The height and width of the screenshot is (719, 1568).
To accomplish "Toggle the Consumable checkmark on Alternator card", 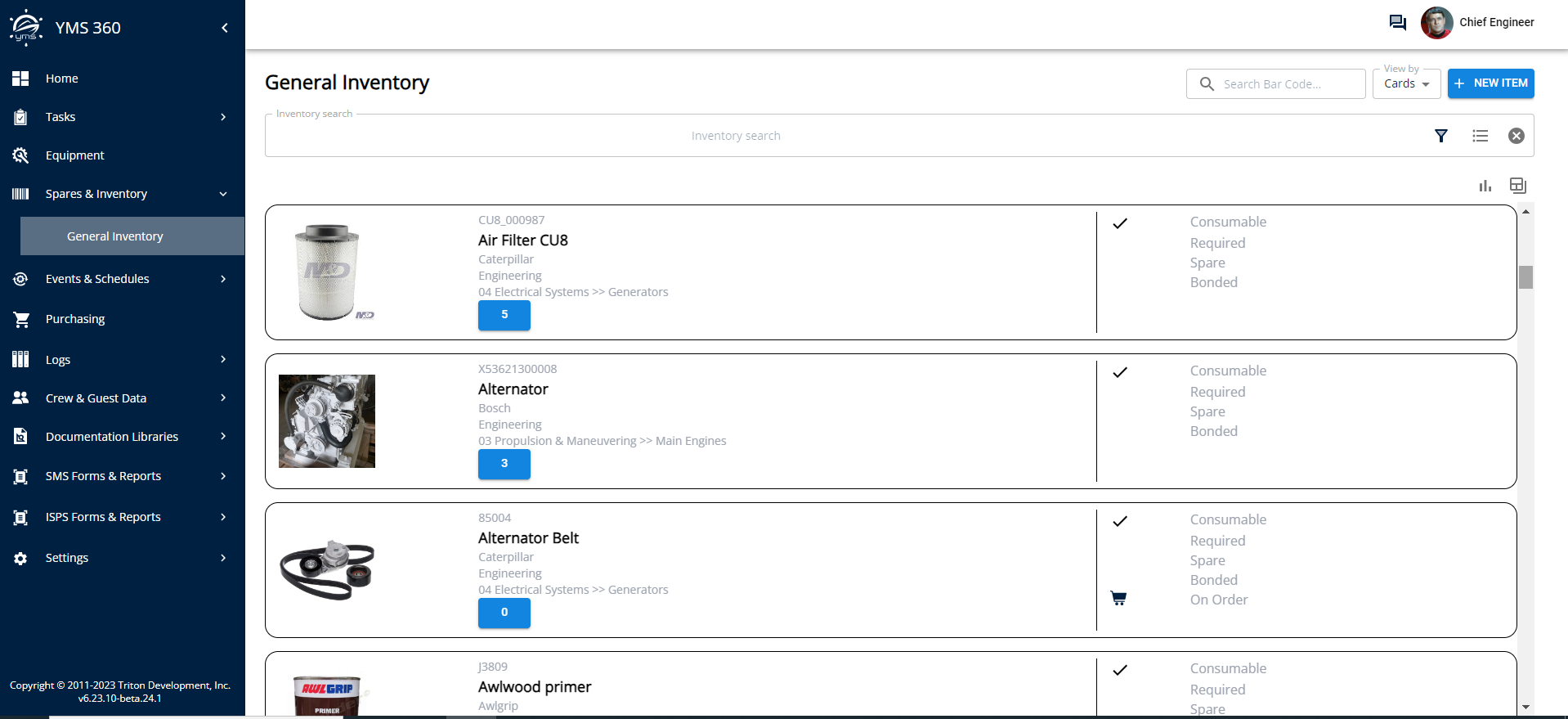I will tap(1120, 371).
